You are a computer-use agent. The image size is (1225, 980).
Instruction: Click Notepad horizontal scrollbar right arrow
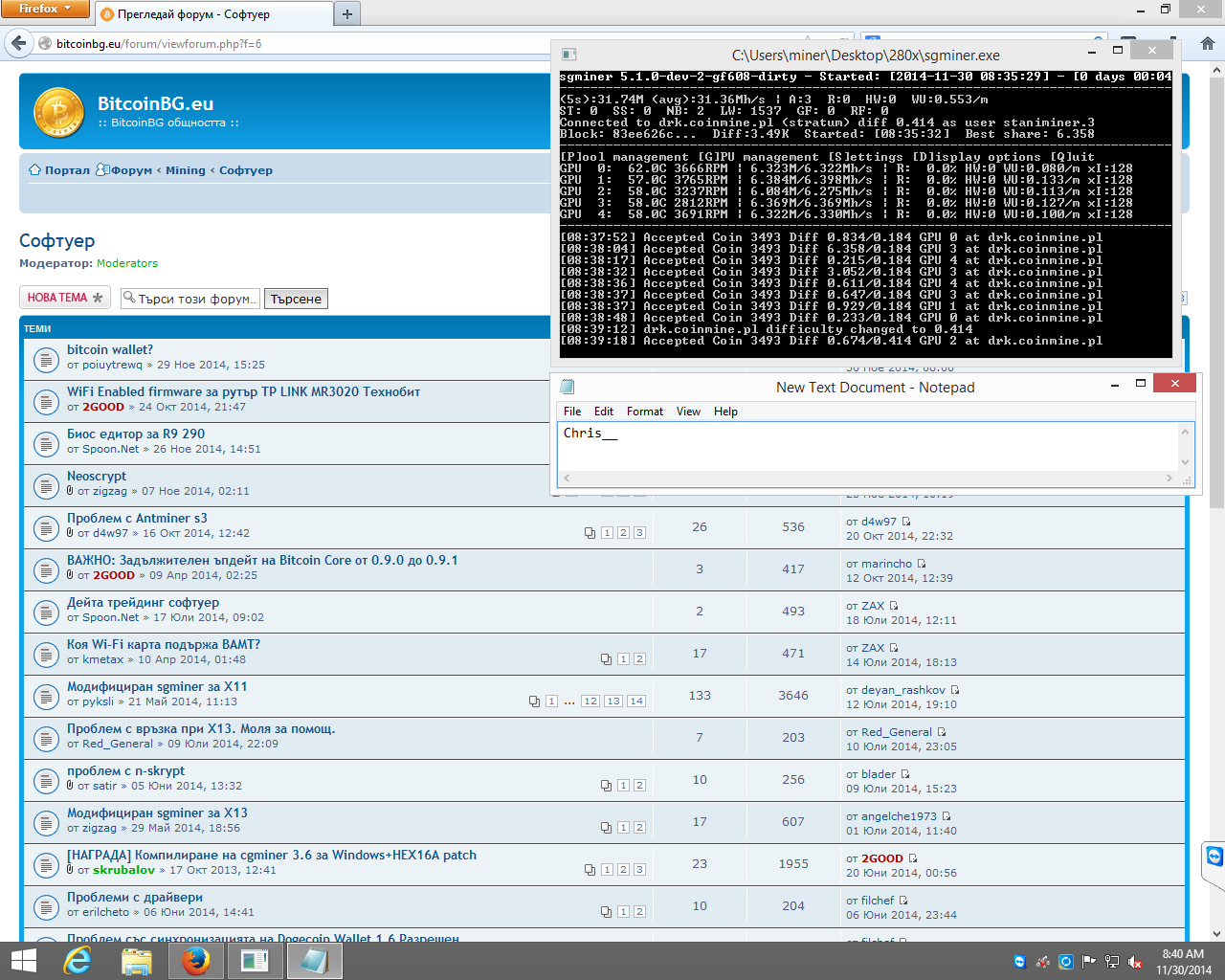pos(1169,478)
